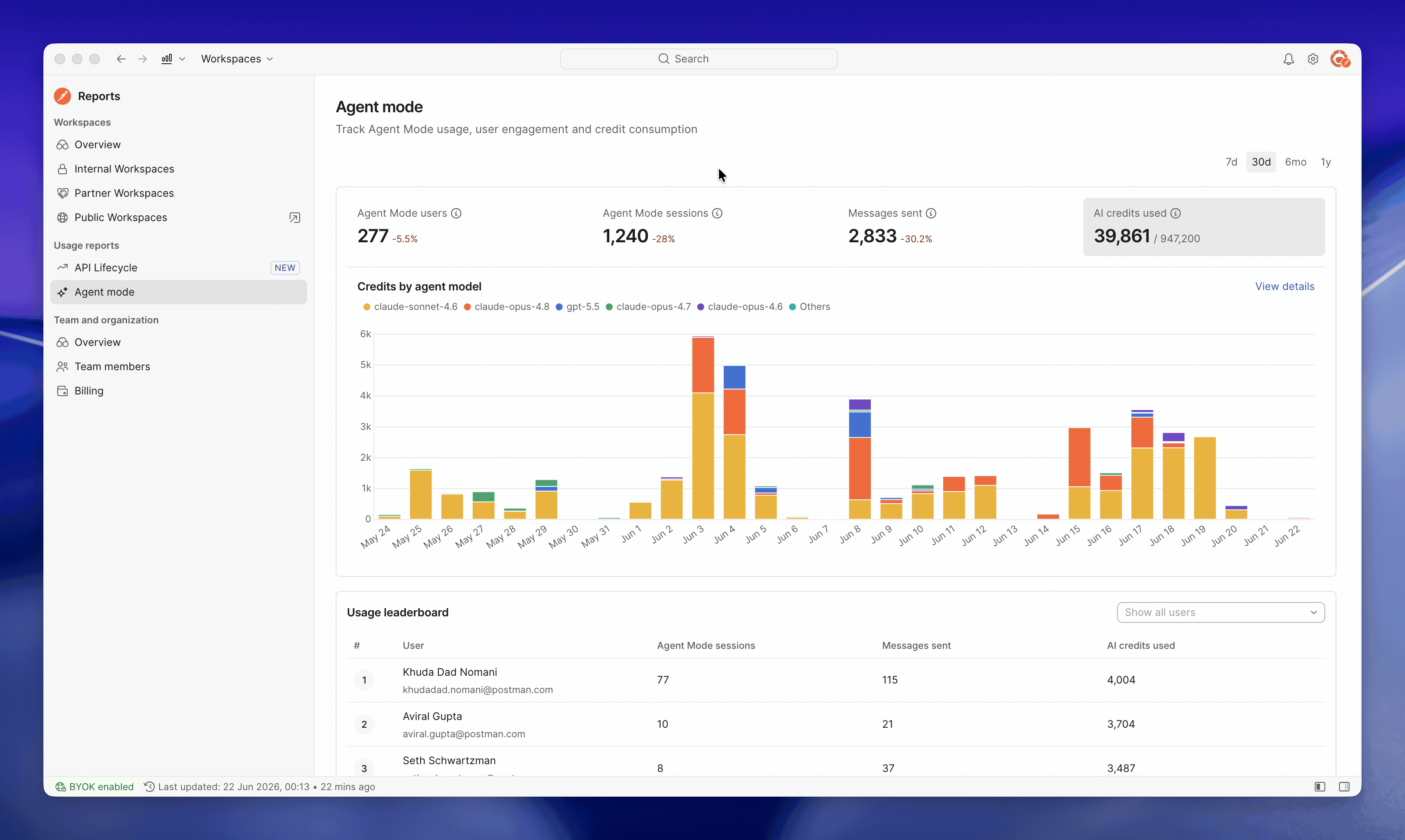
Task: Open Workspaces Overview in sidebar
Action: (178, 144)
